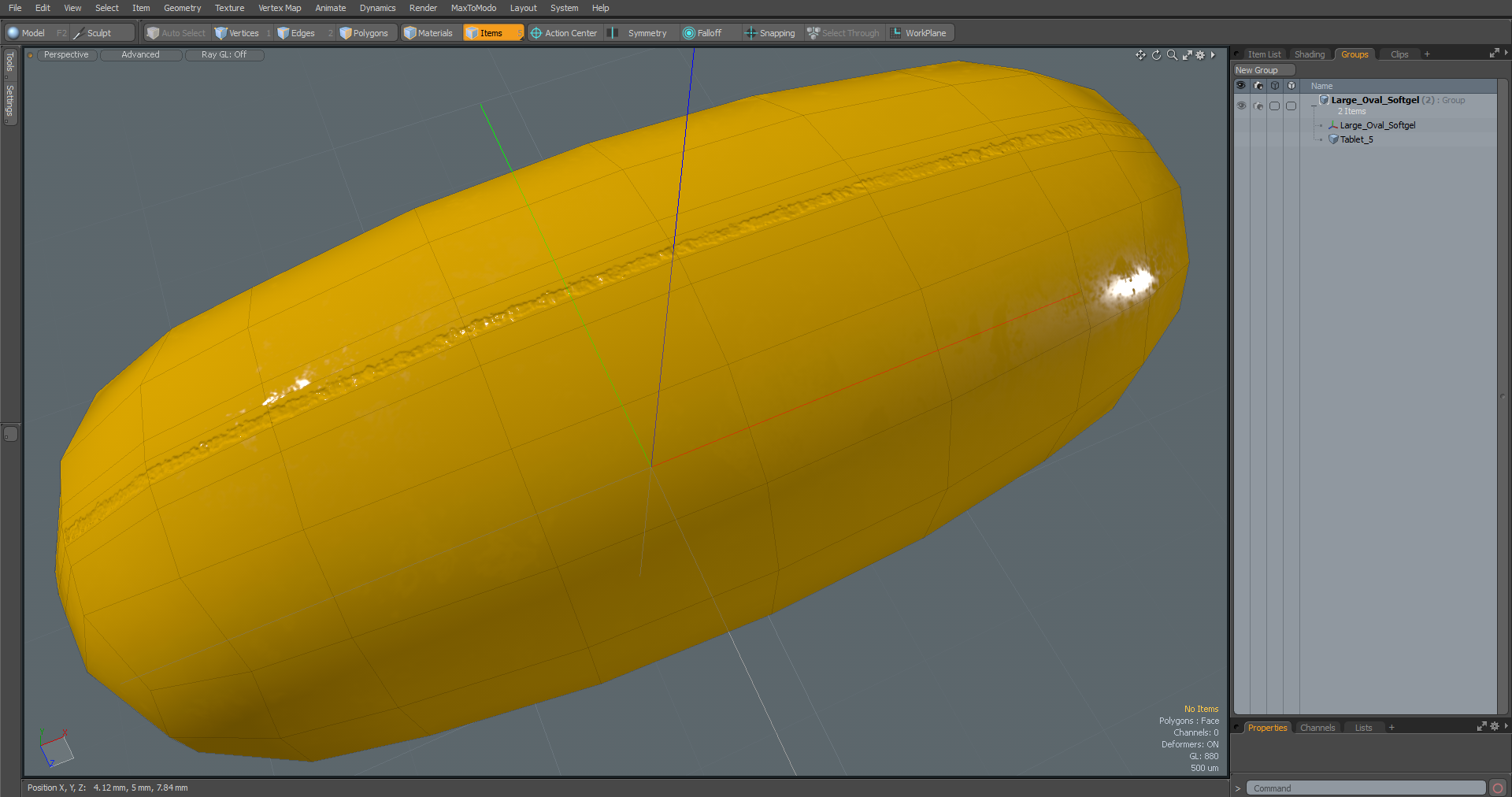1512x797 pixels.
Task: Open the Render menu
Action: coord(423,8)
